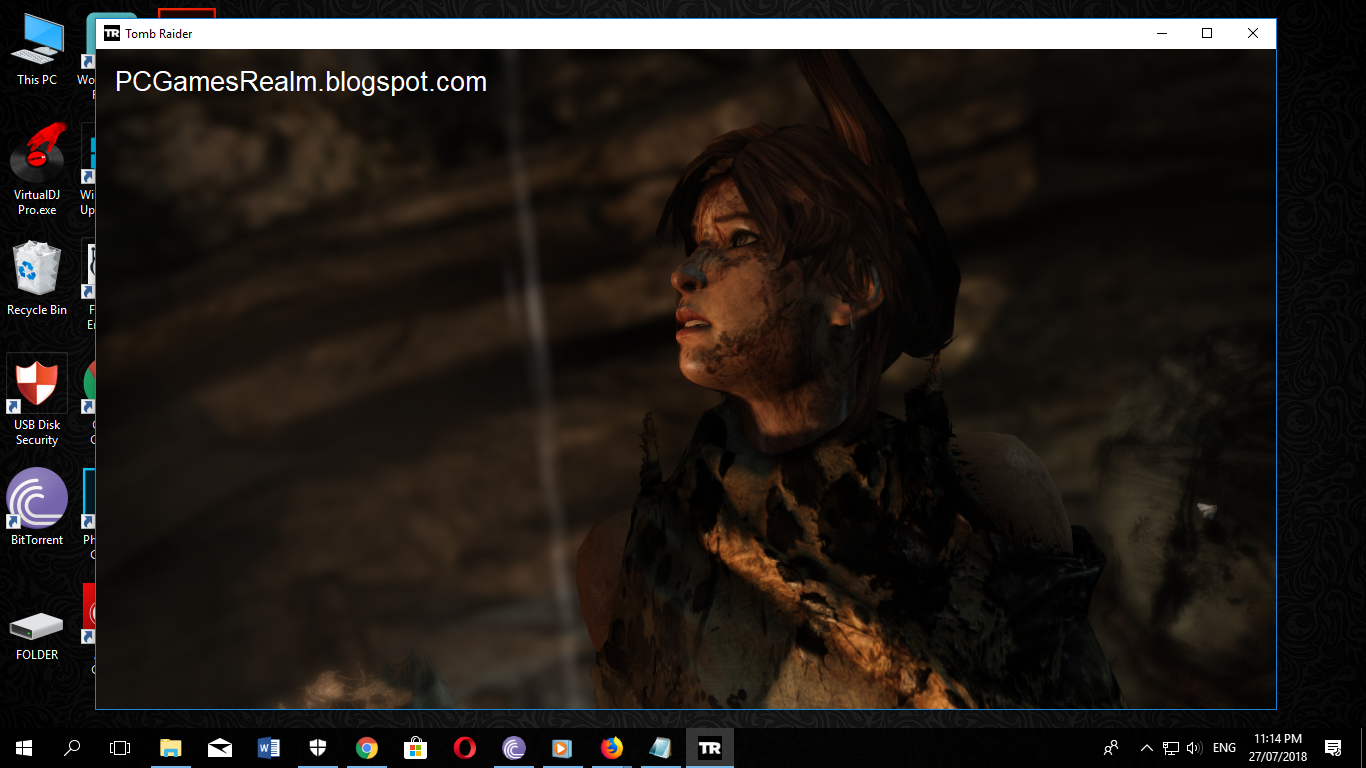Open Microsoft Store from taskbar
This screenshot has width=1366, height=768.
(416, 747)
